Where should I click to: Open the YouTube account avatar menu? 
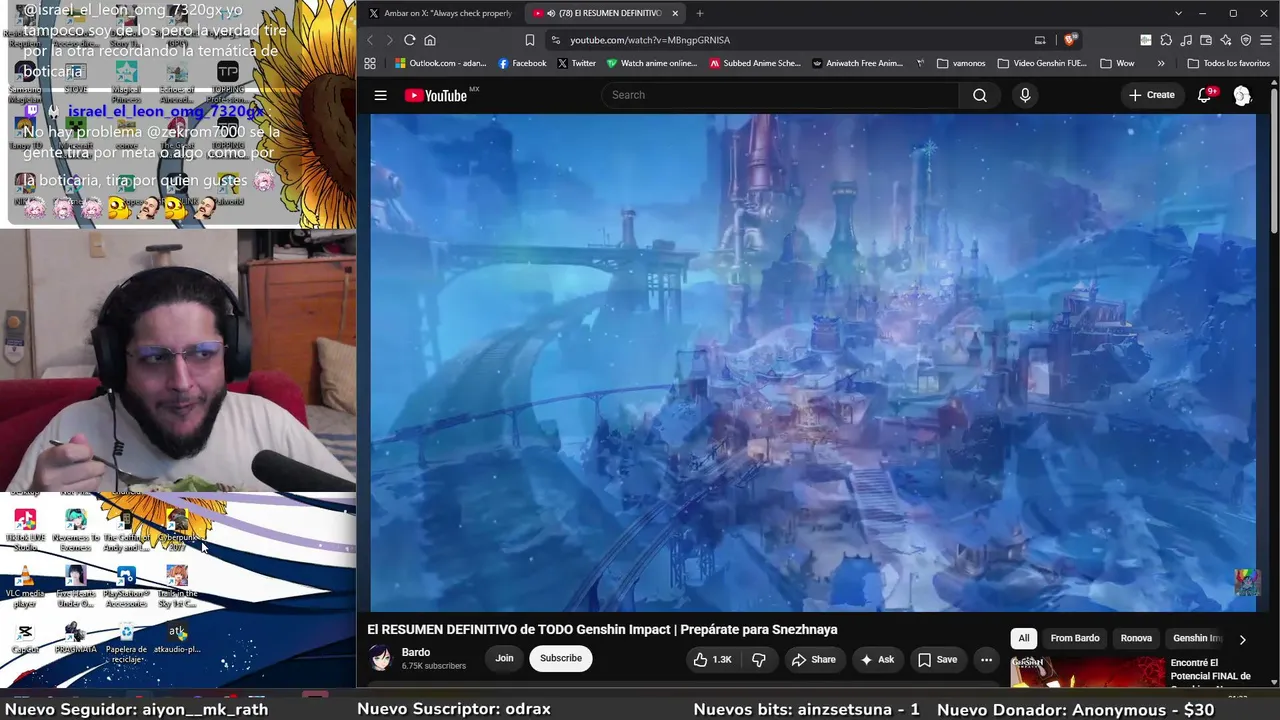pyautogui.click(x=1242, y=95)
